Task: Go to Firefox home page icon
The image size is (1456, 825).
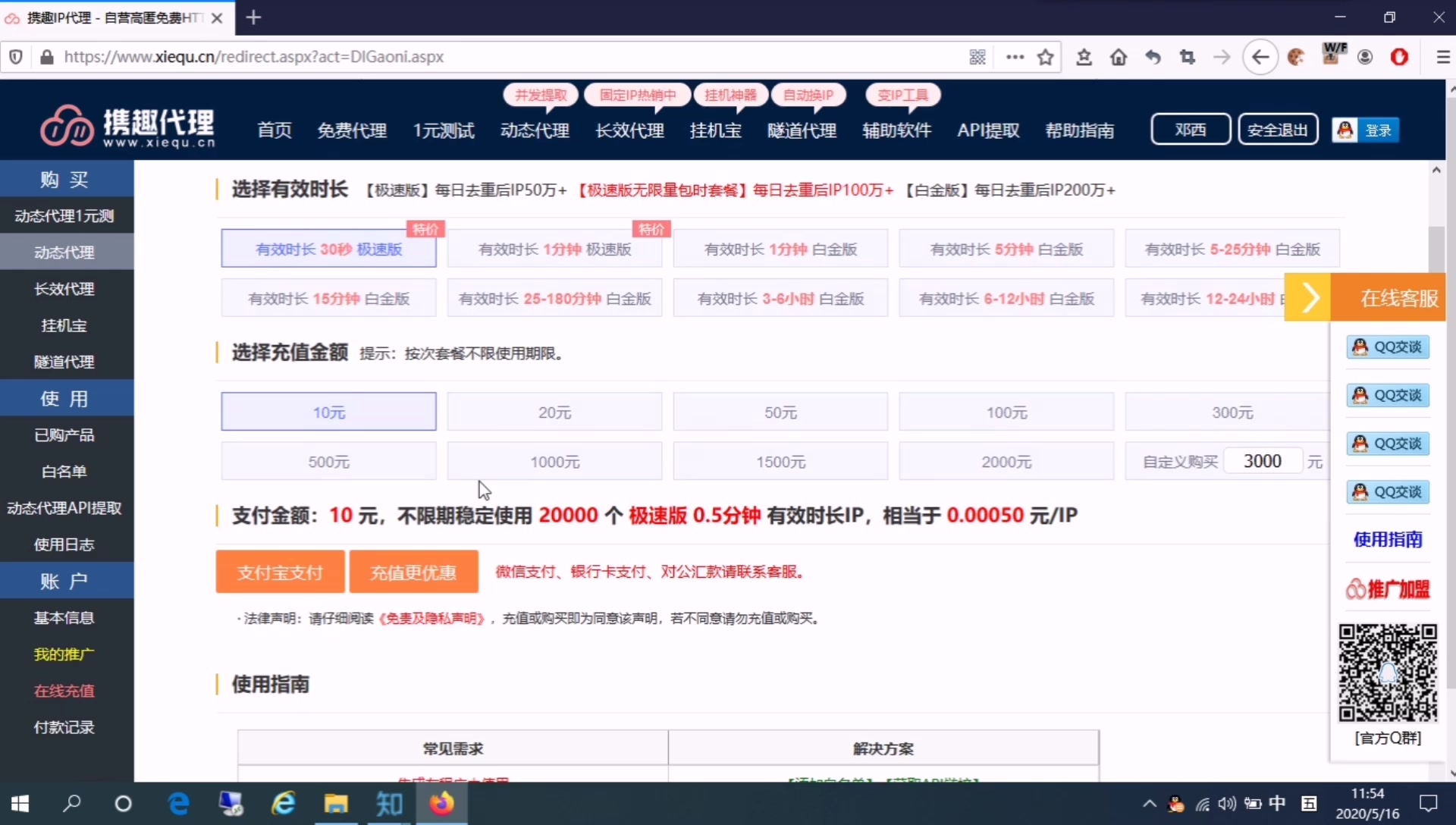Action: (1119, 57)
